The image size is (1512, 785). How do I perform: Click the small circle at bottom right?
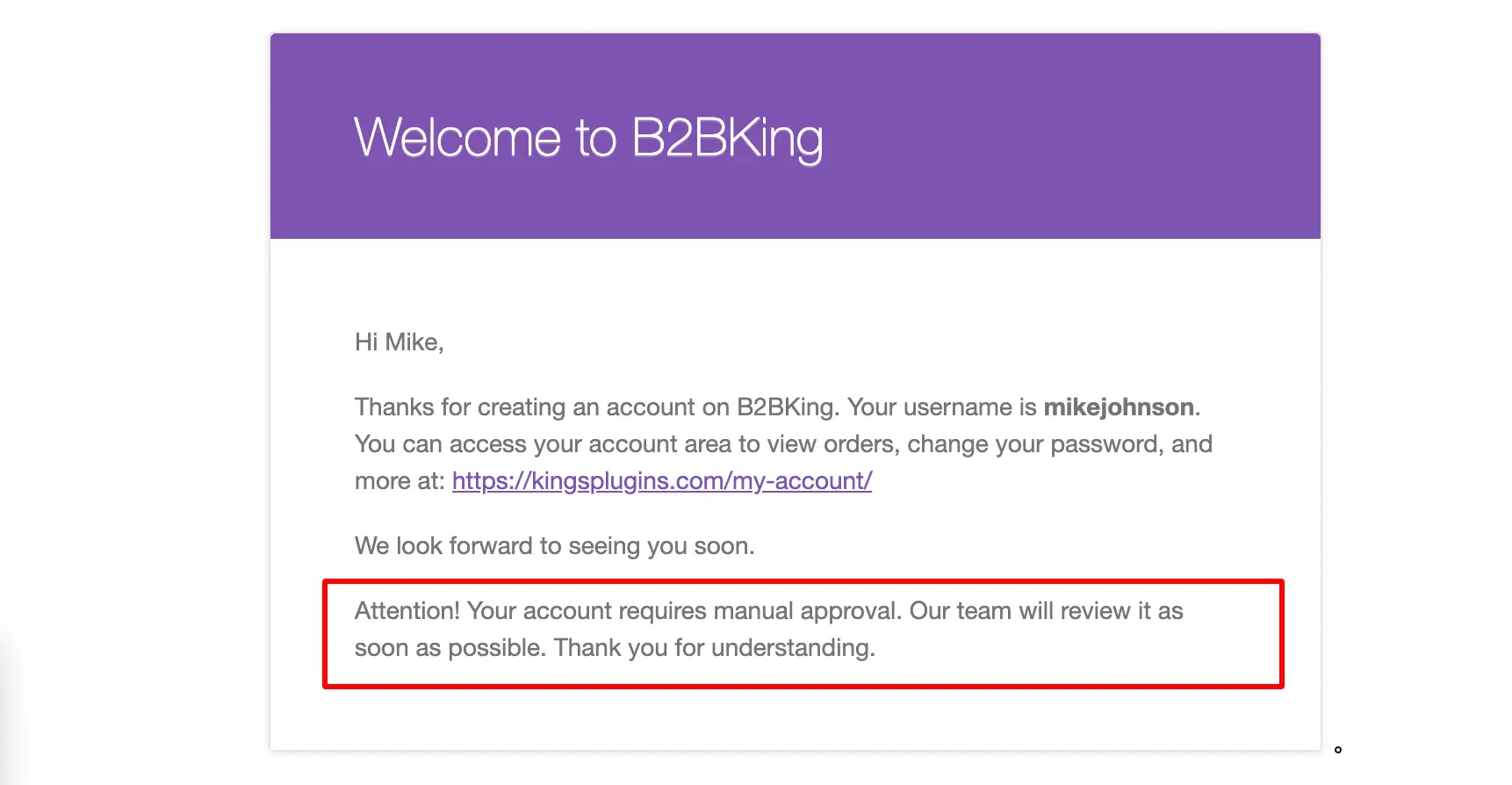pos(1338,750)
